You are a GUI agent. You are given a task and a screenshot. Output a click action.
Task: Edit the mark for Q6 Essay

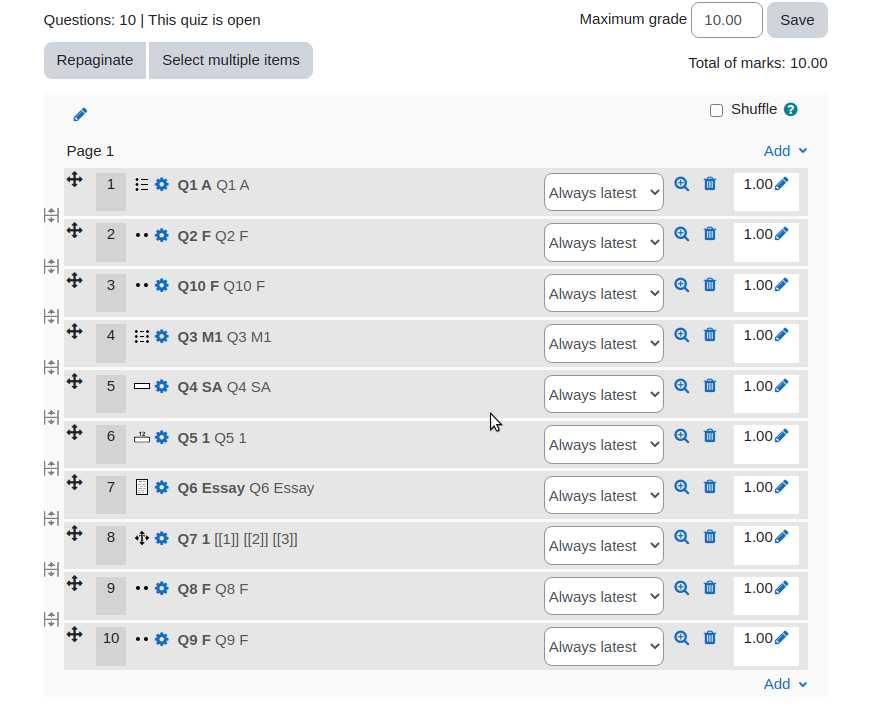tap(782, 487)
